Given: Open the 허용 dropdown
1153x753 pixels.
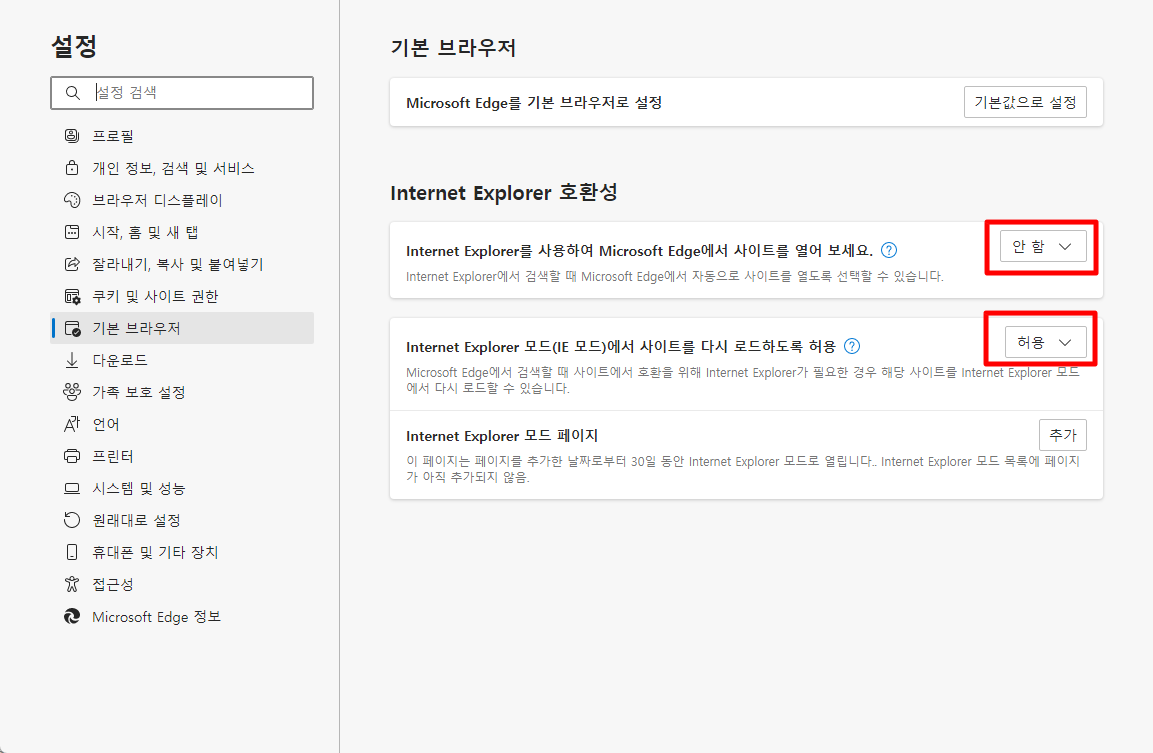Looking at the screenshot, I should [x=1046, y=343].
